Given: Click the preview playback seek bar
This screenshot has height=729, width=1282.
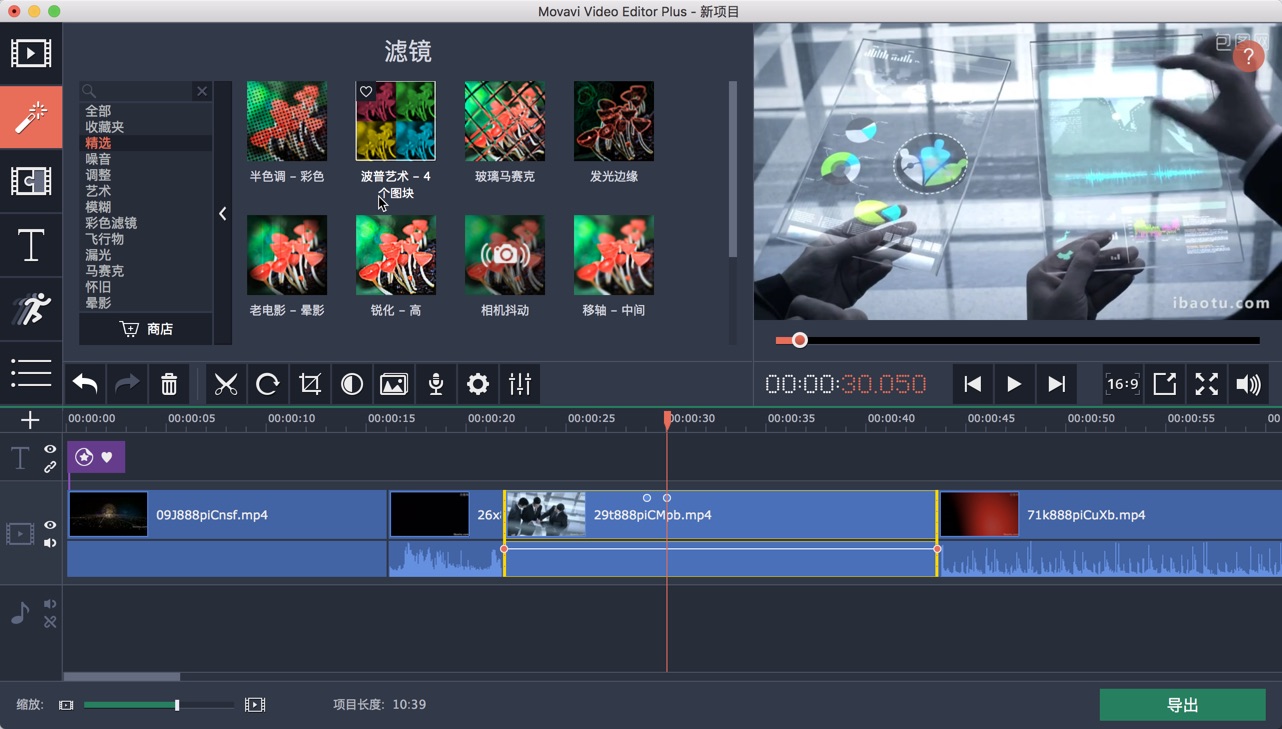Looking at the screenshot, I should (1015, 340).
